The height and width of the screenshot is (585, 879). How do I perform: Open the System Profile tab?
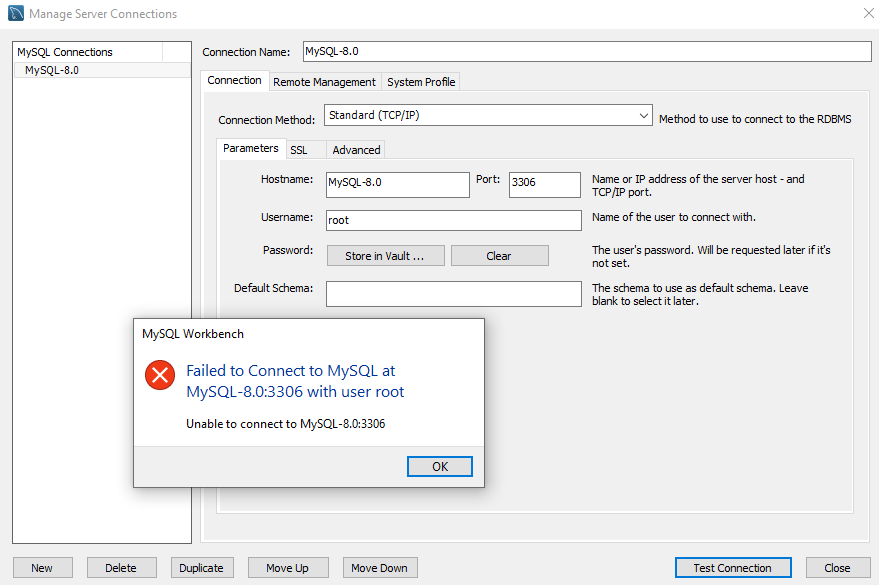[x=421, y=82]
